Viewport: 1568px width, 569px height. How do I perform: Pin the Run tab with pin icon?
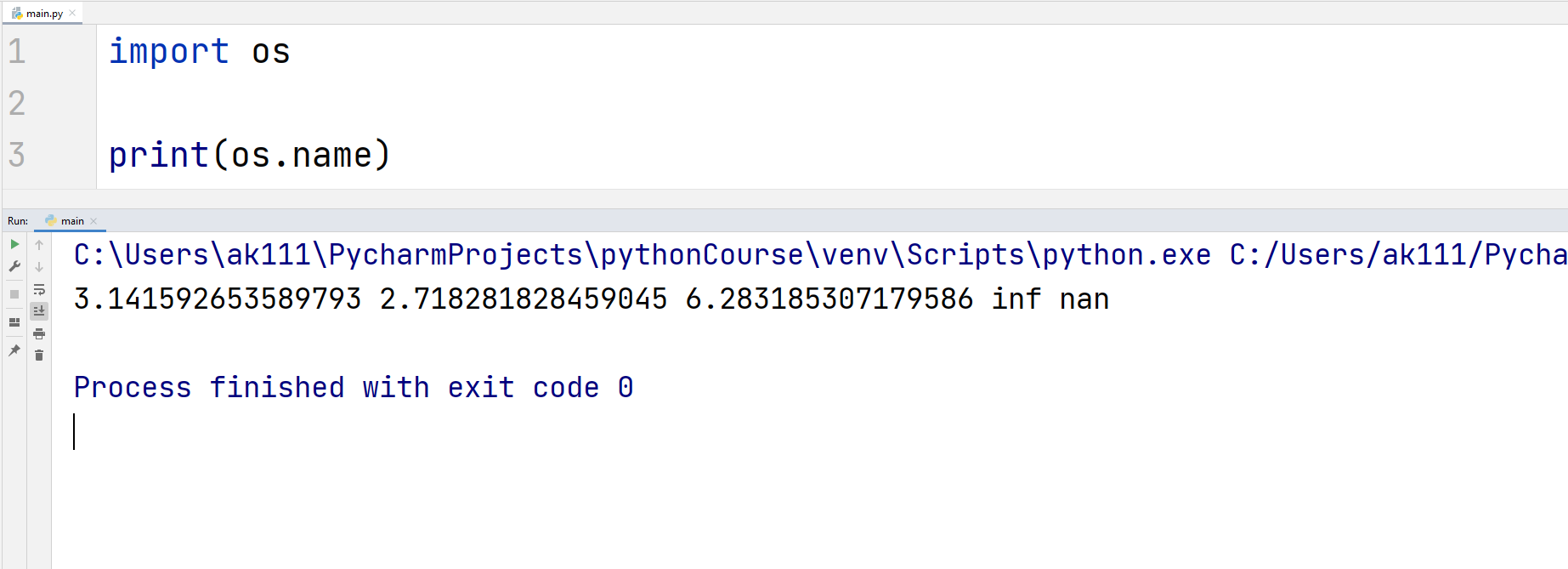coord(14,350)
